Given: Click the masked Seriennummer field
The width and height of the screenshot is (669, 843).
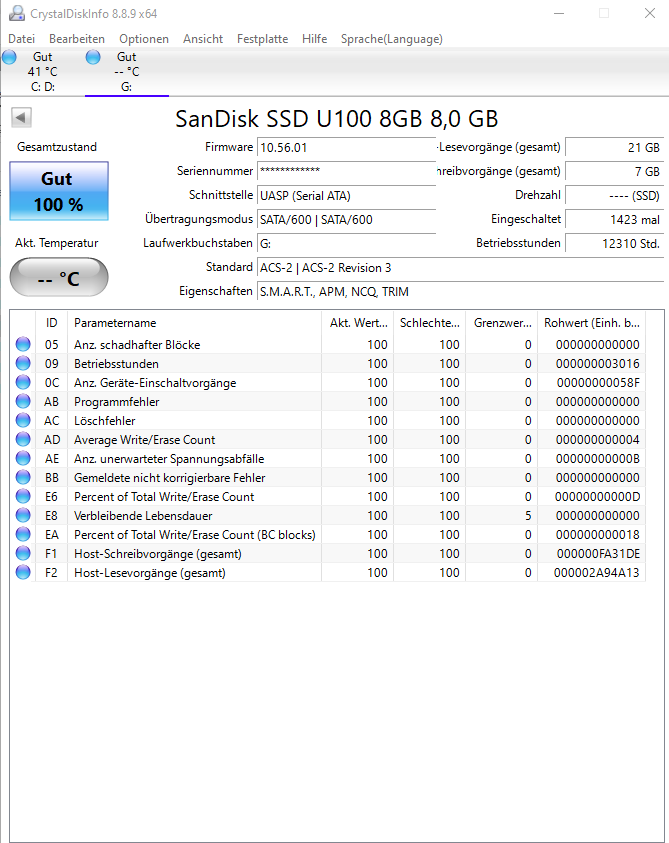Looking at the screenshot, I should coord(346,171).
